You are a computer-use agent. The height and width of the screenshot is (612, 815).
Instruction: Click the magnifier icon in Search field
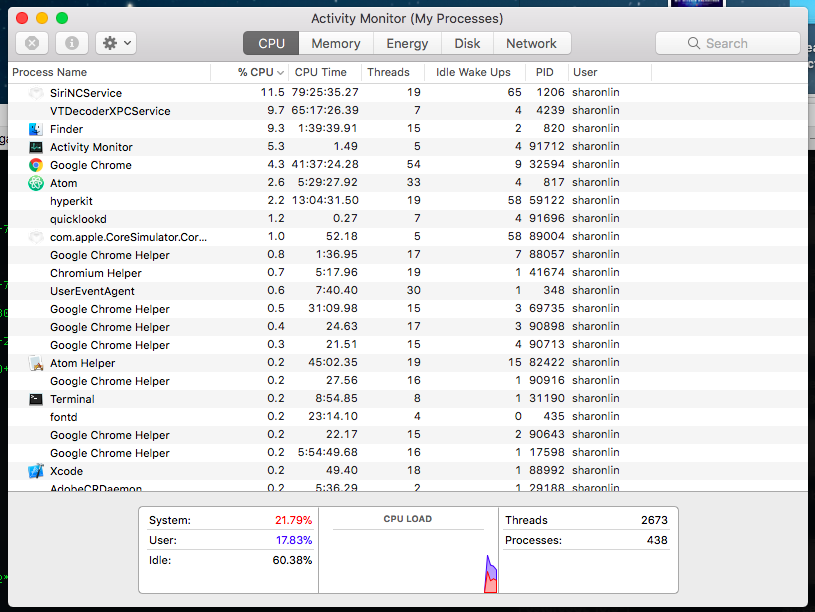click(694, 43)
